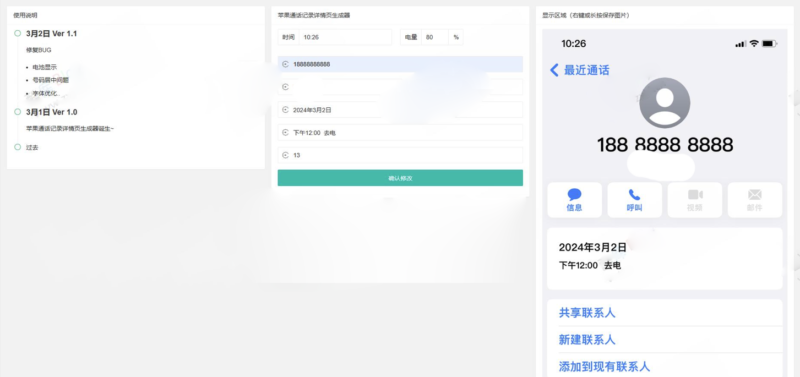This screenshot has width=800, height=377.
Task: Go back via 最近通话 link
Action: click(586, 70)
